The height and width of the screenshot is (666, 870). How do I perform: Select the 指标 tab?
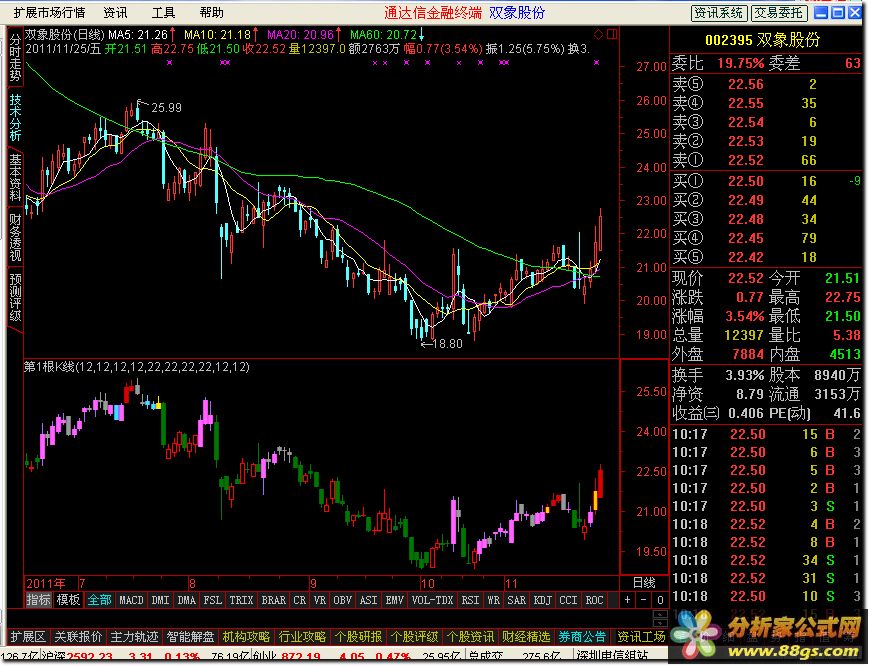pos(39,600)
